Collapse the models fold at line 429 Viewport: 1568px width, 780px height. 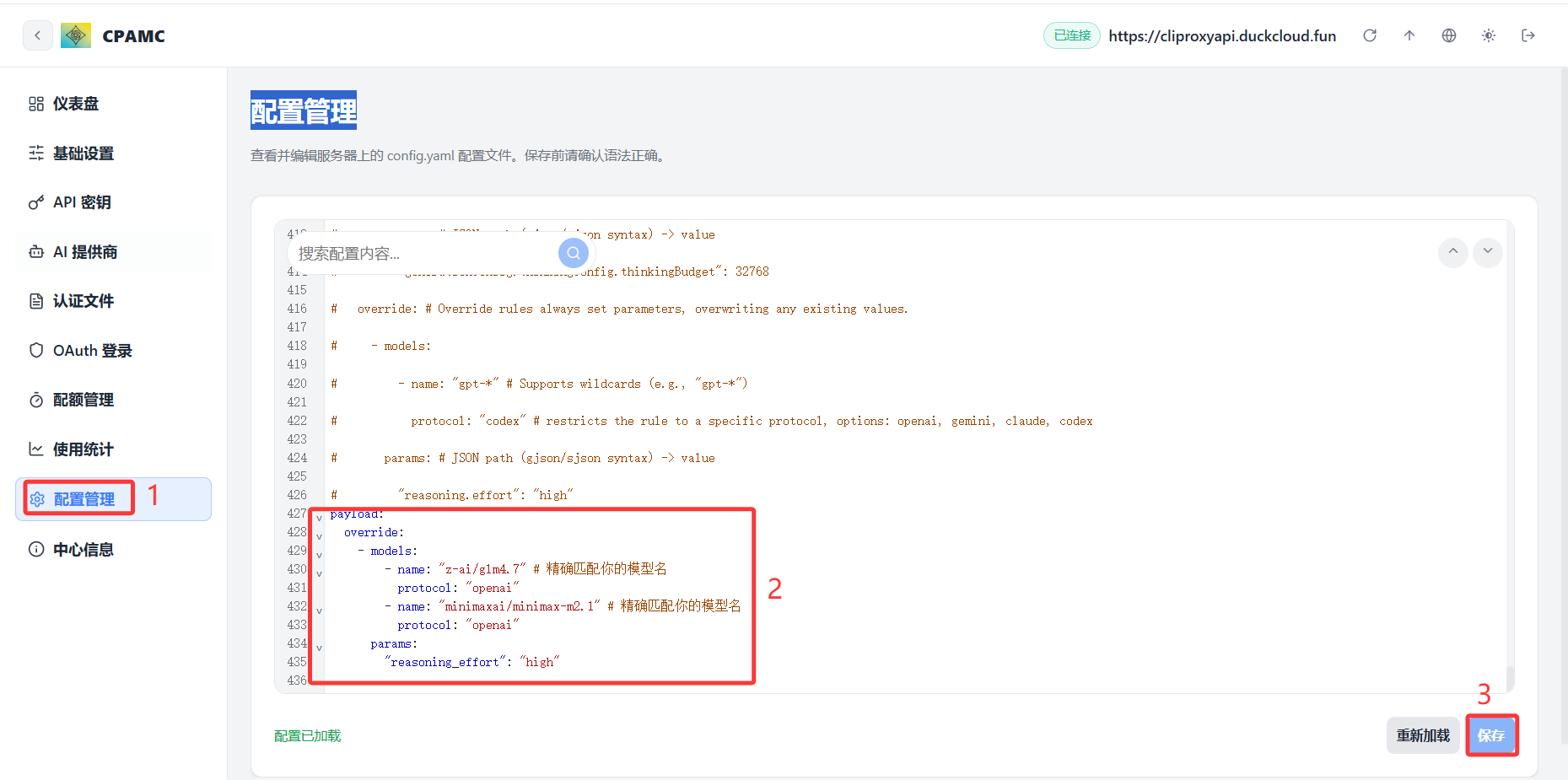(319, 555)
